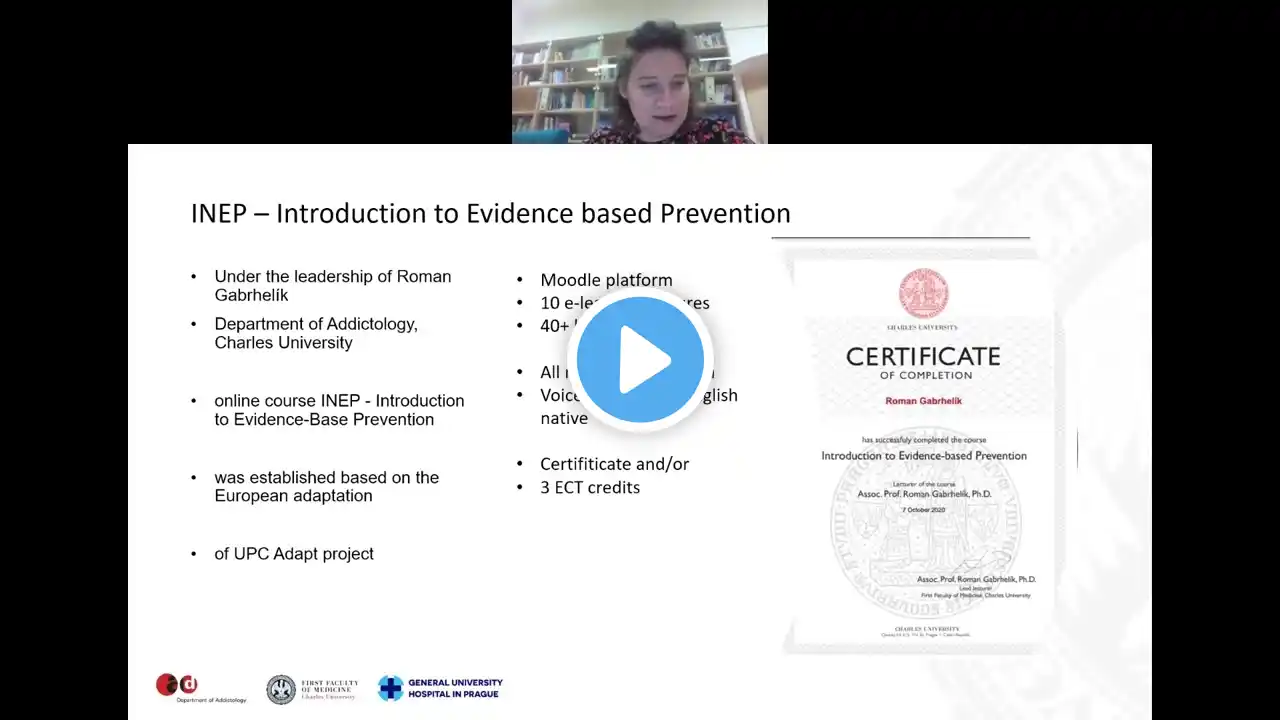Click the bullet starting 'online course INEP'

339,410
